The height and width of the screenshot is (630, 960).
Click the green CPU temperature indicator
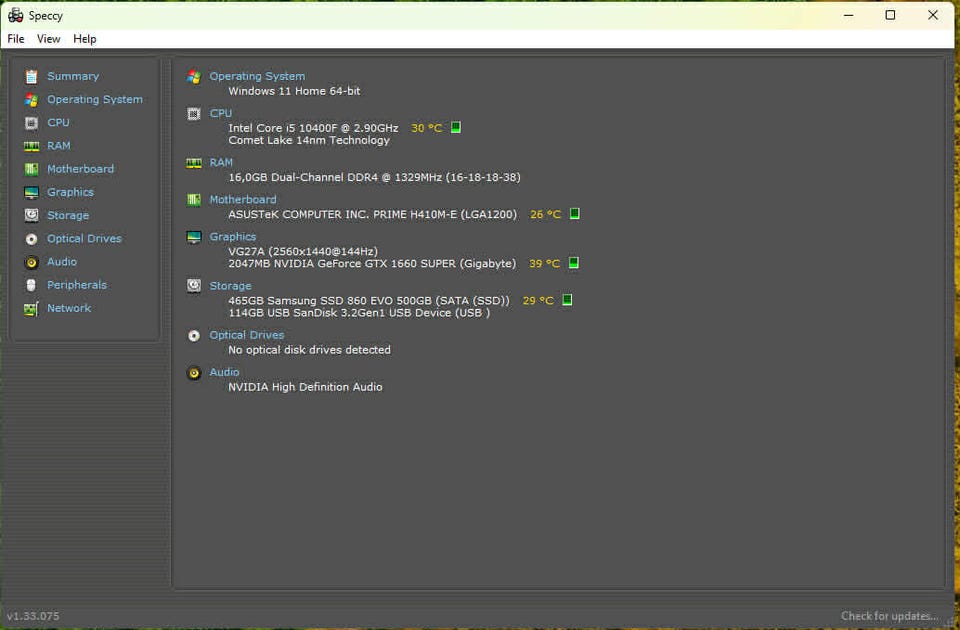pos(456,128)
